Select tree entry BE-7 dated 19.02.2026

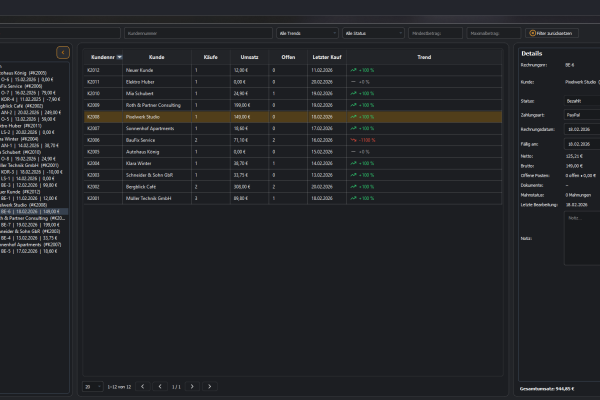click(30, 225)
